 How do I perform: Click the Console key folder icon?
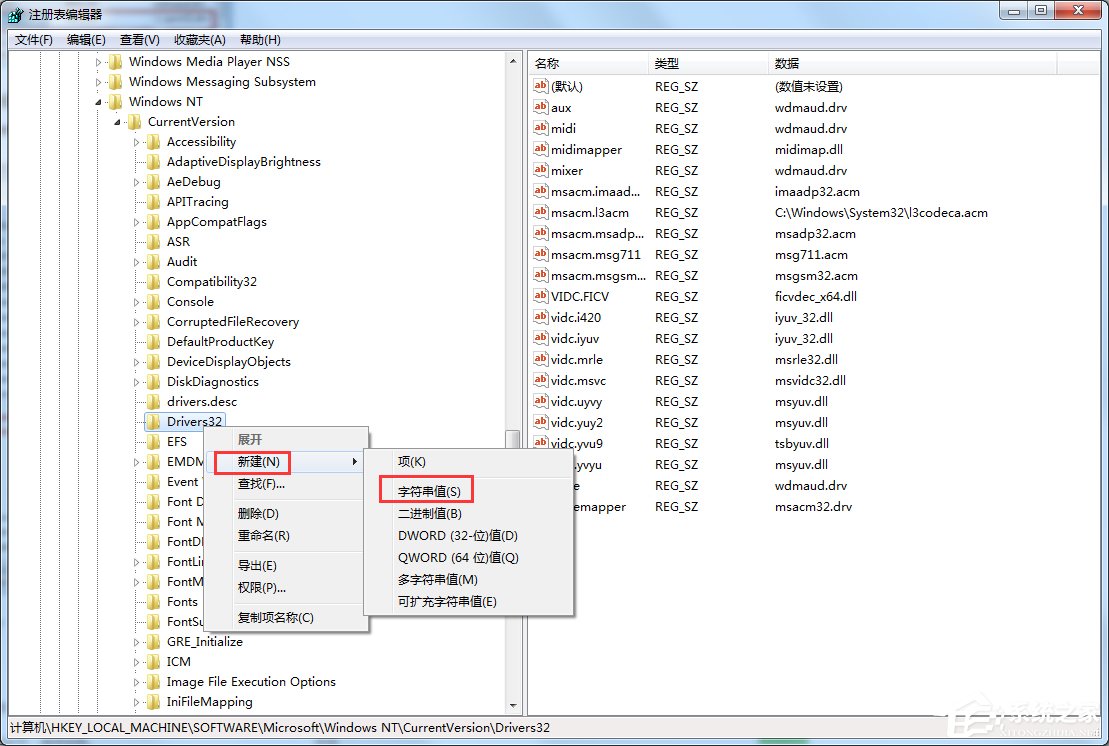click(153, 301)
